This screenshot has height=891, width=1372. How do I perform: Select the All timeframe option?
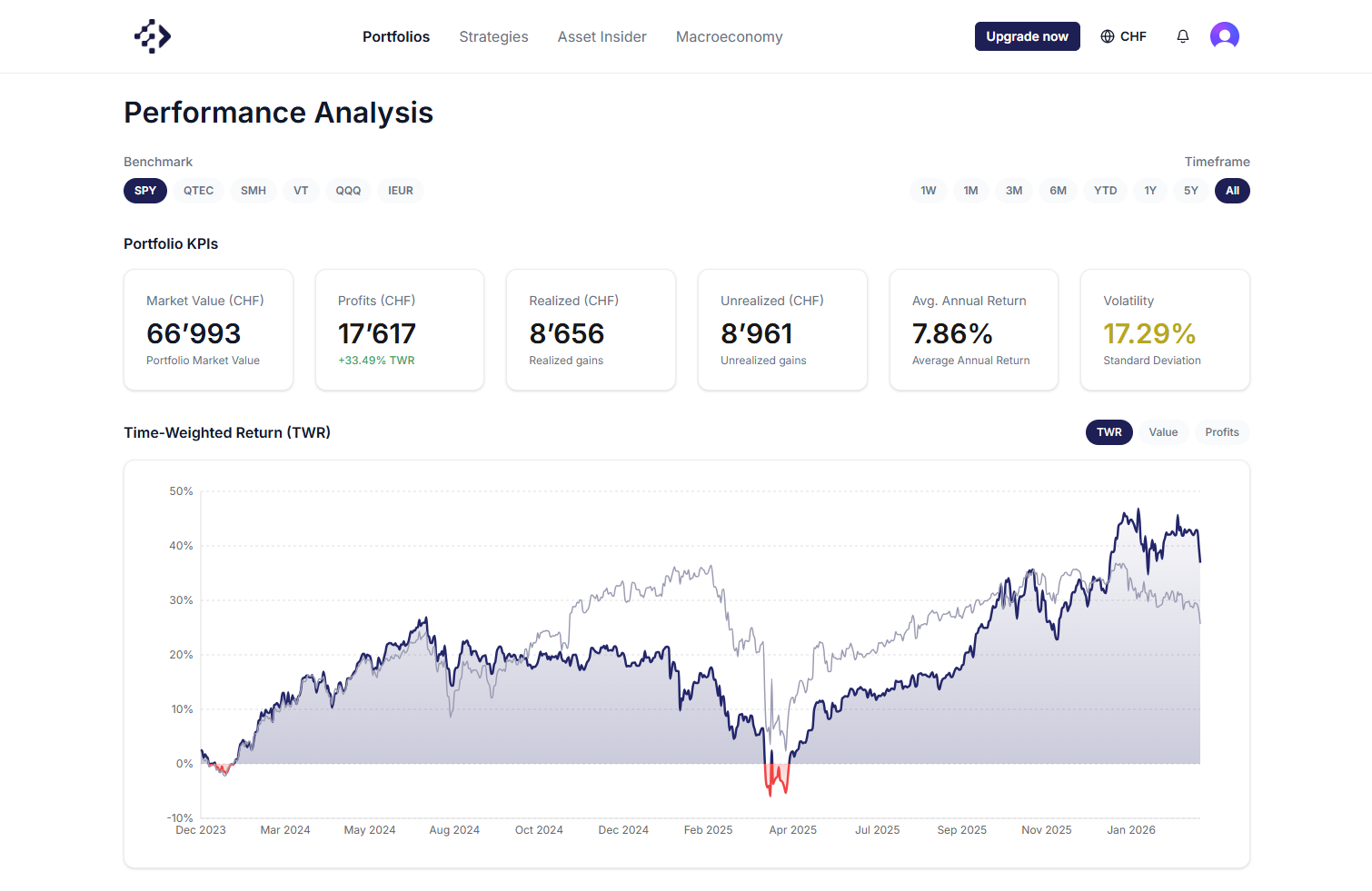click(x=1232, y=191)
